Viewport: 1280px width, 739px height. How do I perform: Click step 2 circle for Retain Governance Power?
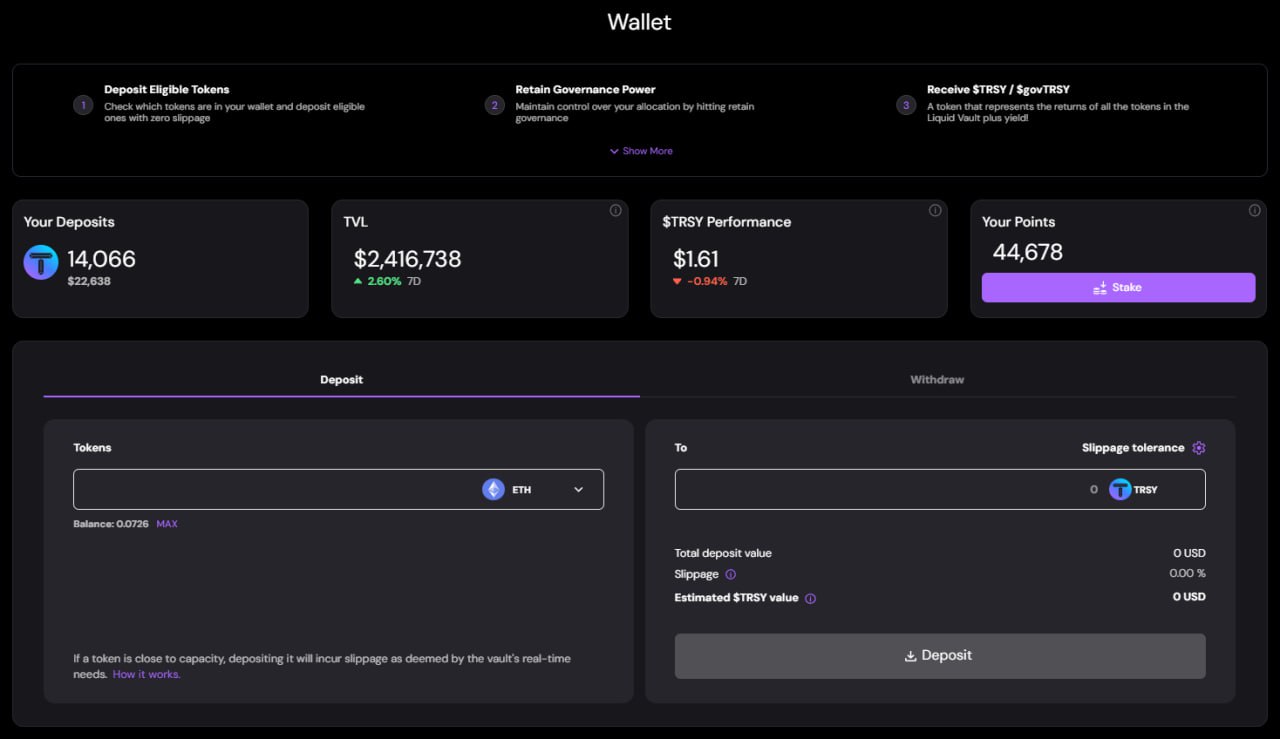(494, 105)
